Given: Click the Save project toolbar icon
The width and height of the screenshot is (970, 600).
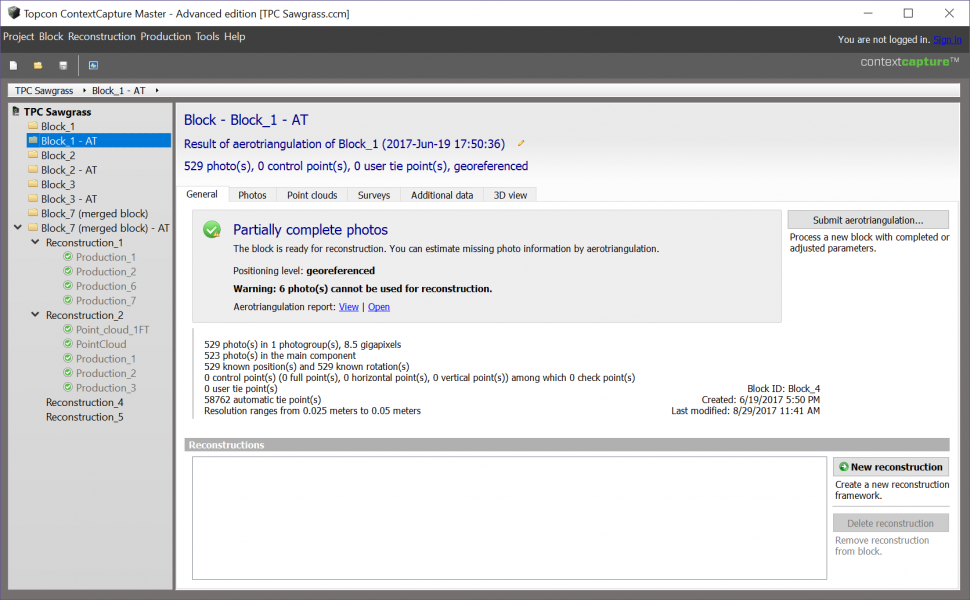Looking at the screenshot, I should pyautogui.click(x=62, y=65).
